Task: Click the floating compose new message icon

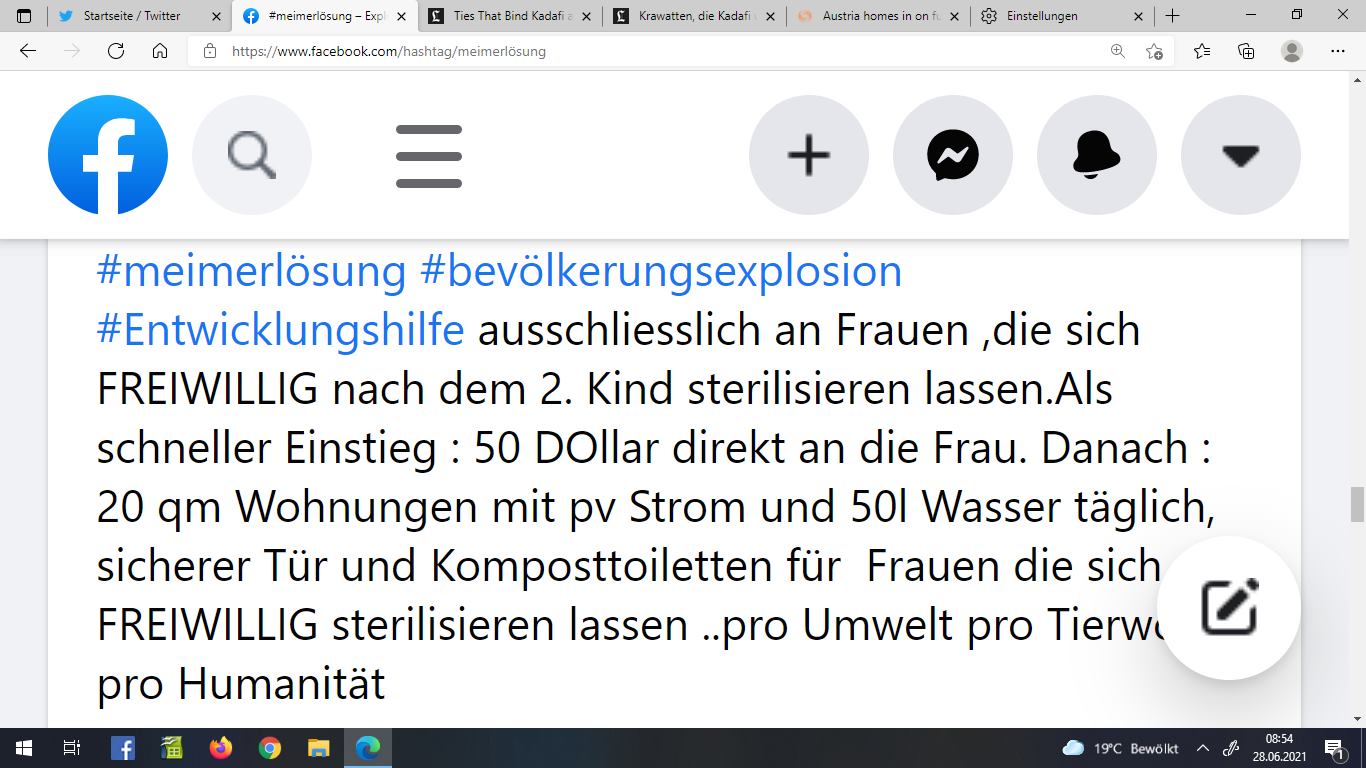Action: tap(1229, 607)
